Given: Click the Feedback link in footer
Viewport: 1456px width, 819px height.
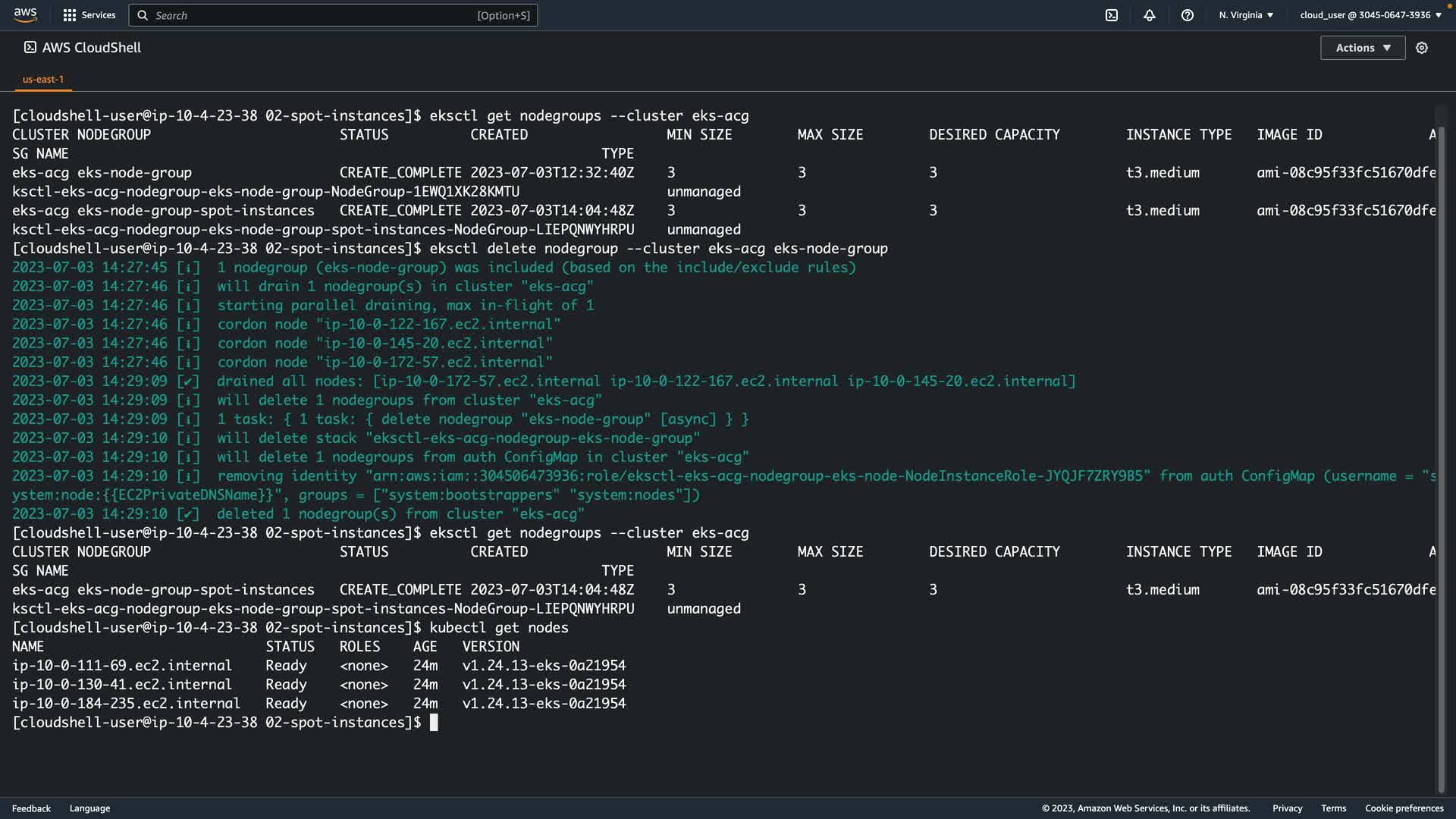Looking at the screenshot, I should tap(31, 808).
